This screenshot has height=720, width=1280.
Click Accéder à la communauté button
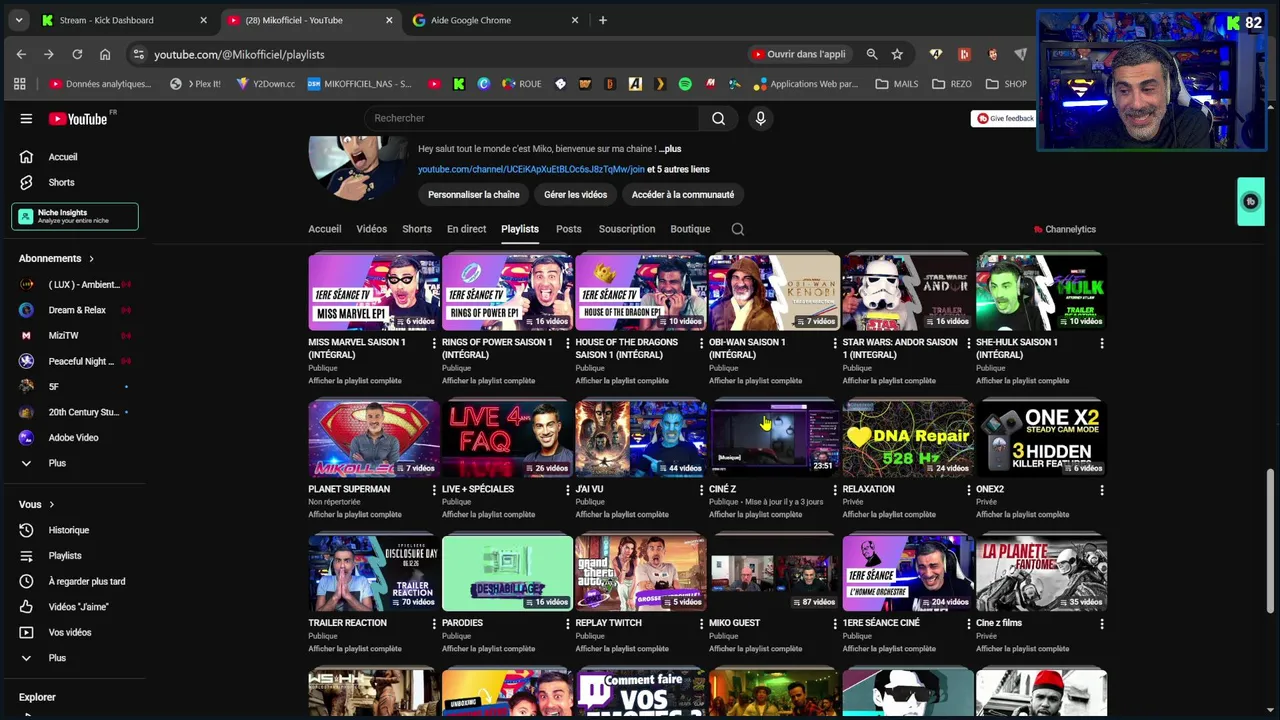point(683,195)
